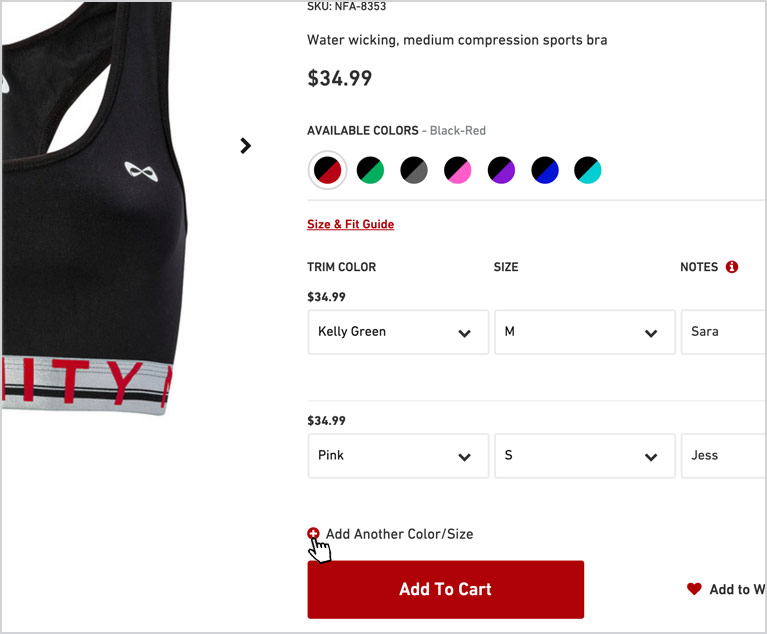Image resolution: width=767 pixels, height=634 pixels.
Task: Open the size S dropdown
Action: point(585,455)
